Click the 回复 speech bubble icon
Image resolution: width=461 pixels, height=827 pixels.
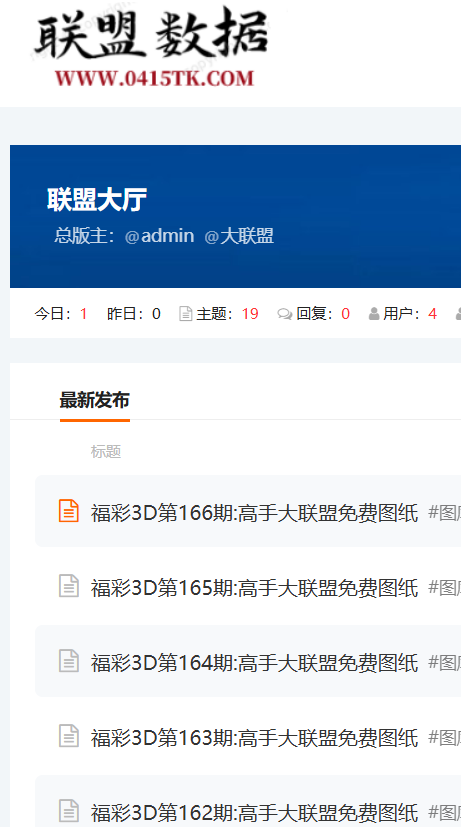[x=285, y=314]
